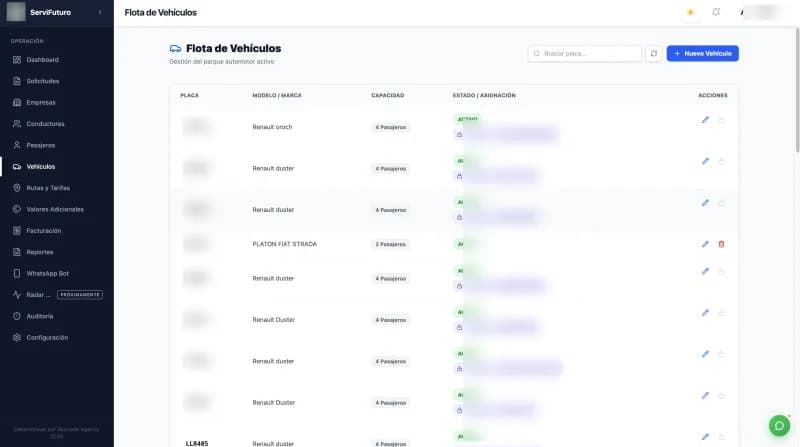Open the notifications bell
800x447 pixels.
[716, 12]
